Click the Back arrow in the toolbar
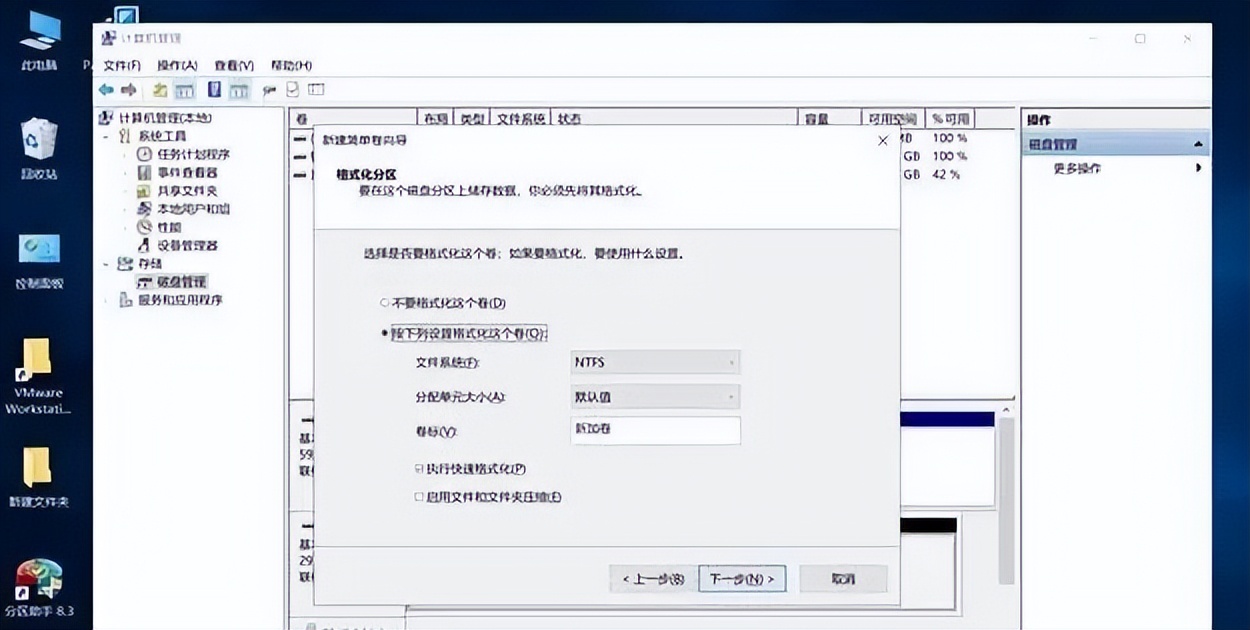Screen dimensions: 1250x630 (106, 90)
